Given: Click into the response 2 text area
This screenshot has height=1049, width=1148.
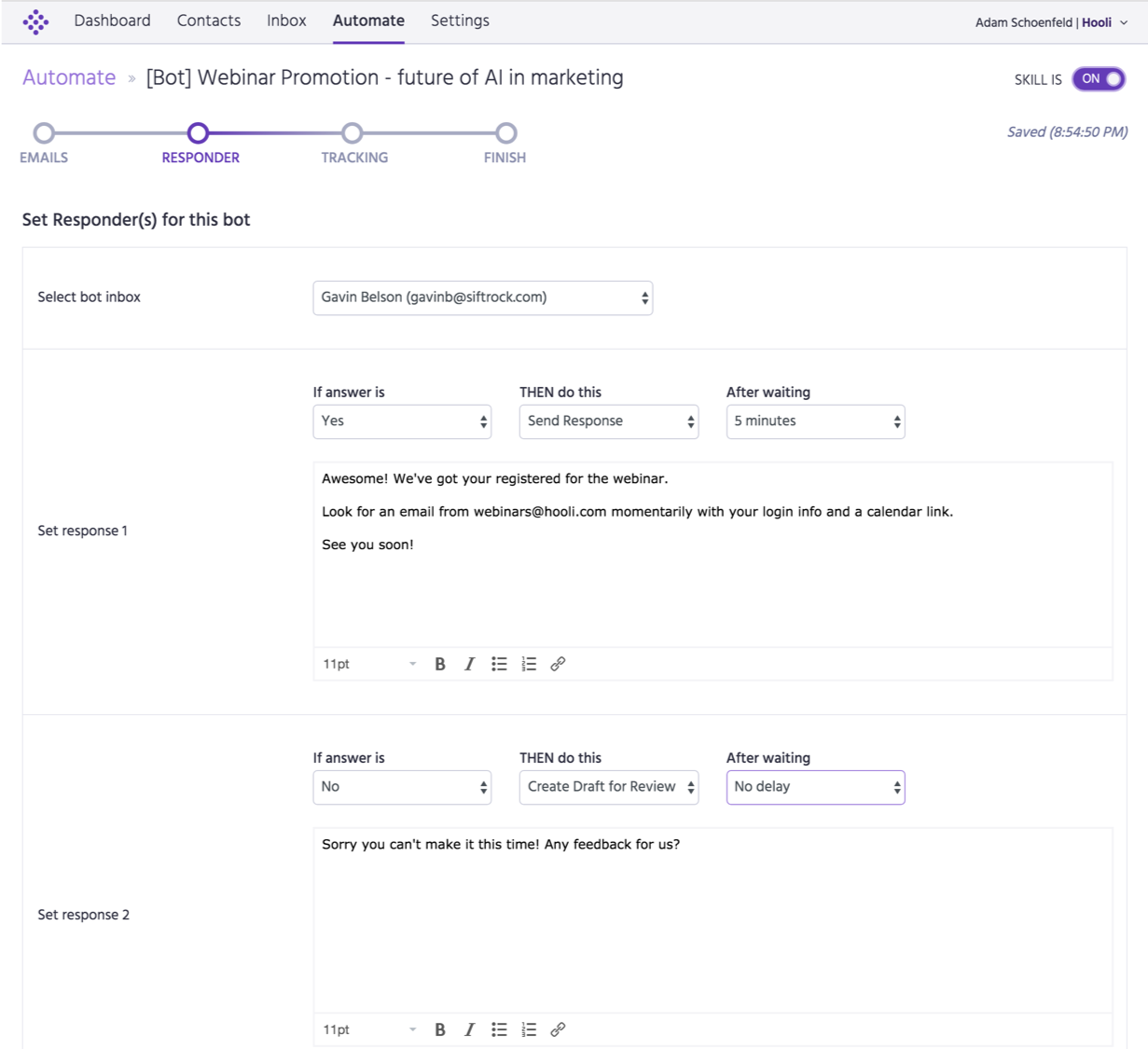Looking at the screenshot, I should tap(712, 918).
